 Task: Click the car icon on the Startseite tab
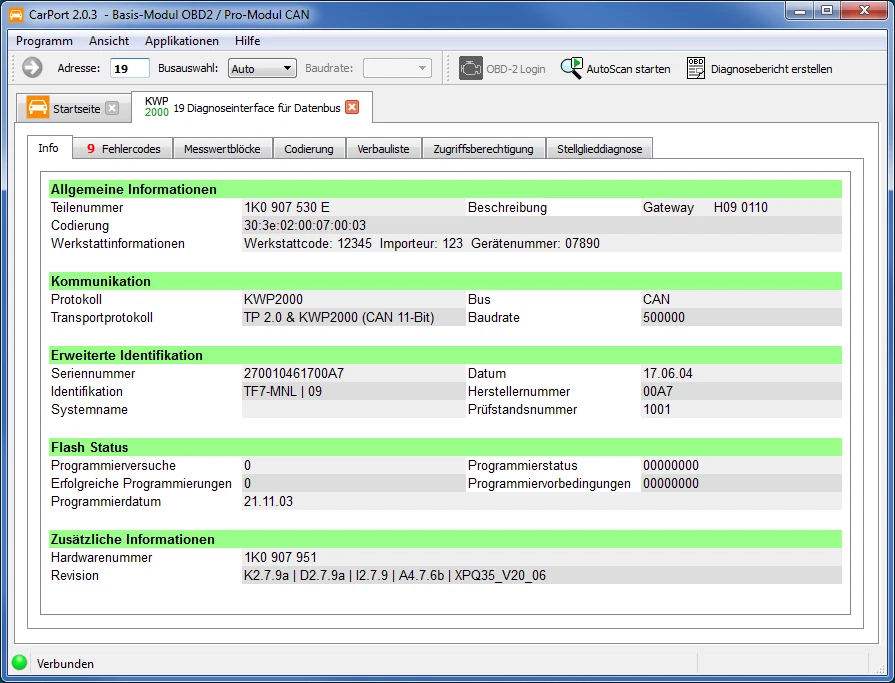point(40,107)
